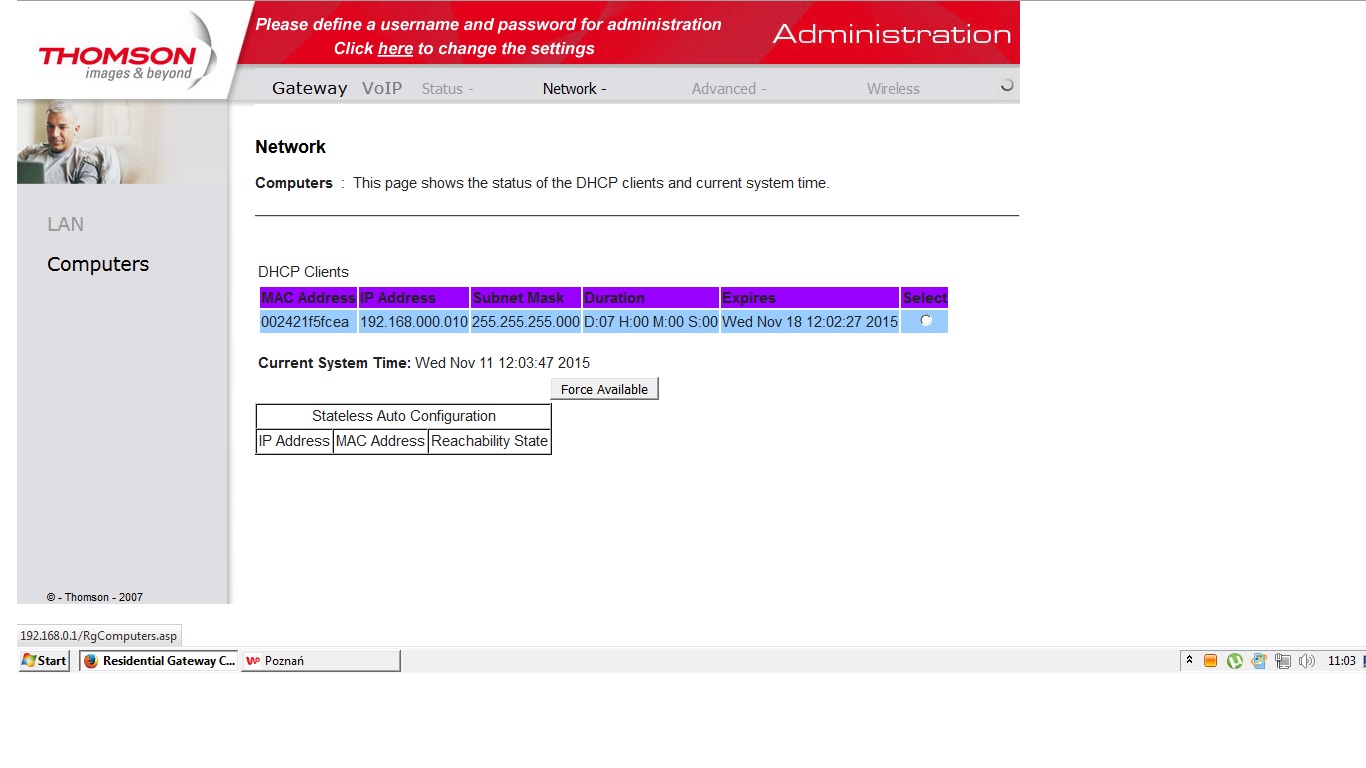Click the 'here' link to change settings
The image size is (1366, 768).
tap(395, 49)
